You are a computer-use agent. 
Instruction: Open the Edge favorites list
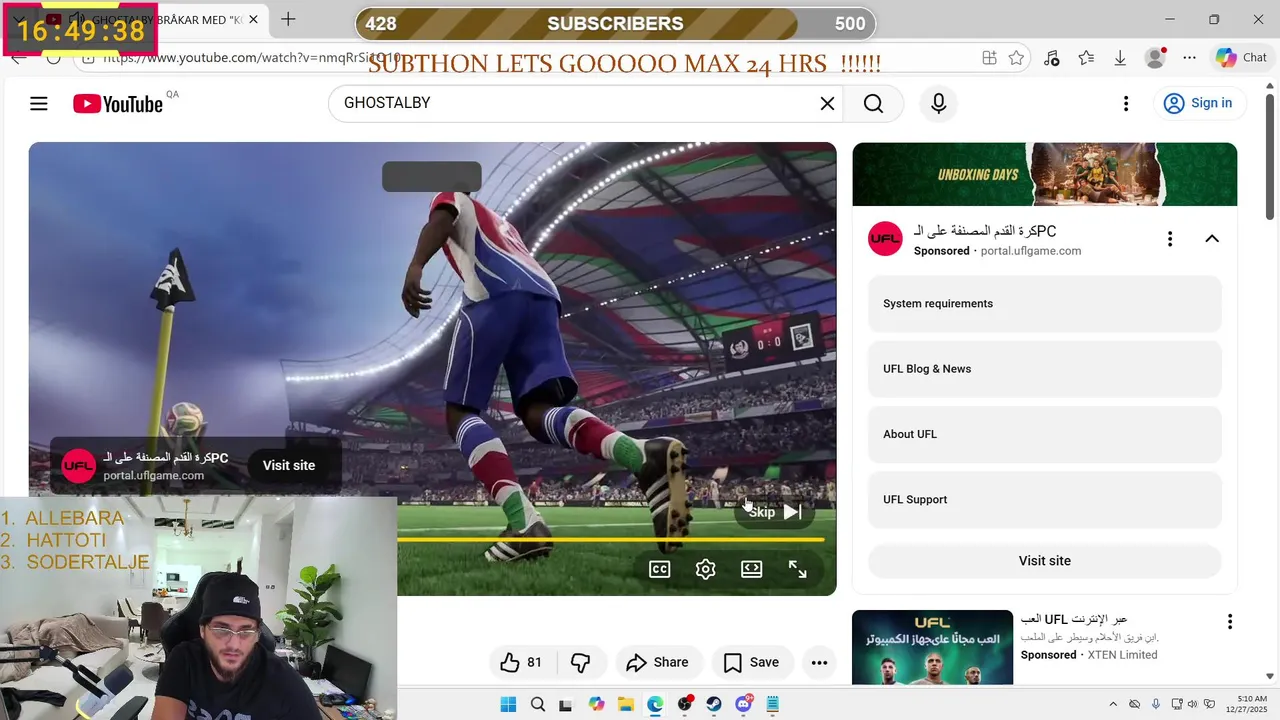1086,58
